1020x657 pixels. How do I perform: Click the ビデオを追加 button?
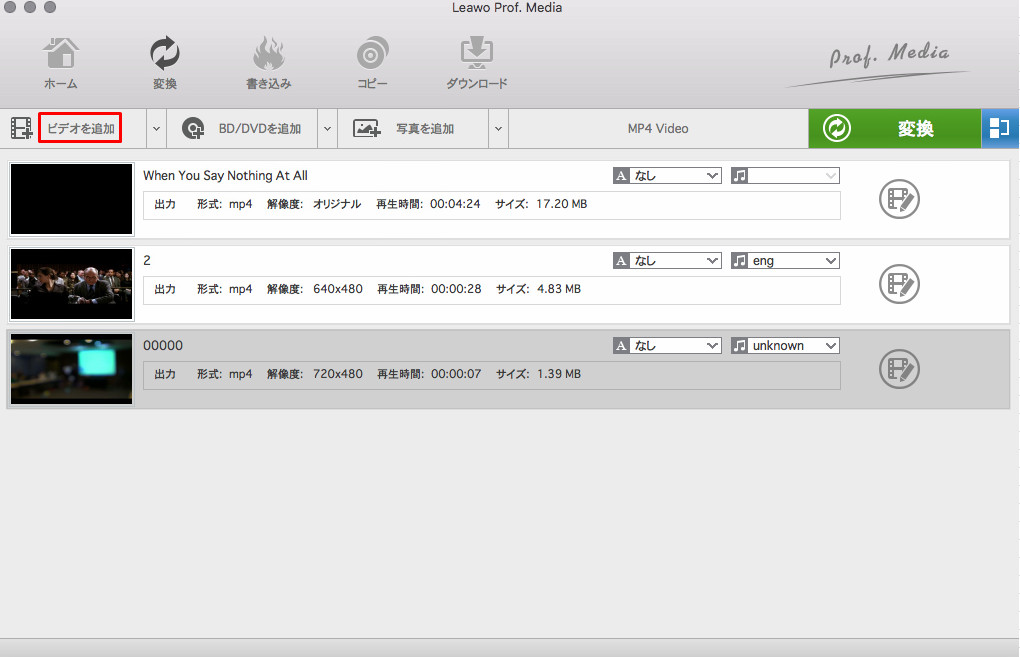[80, 129]
